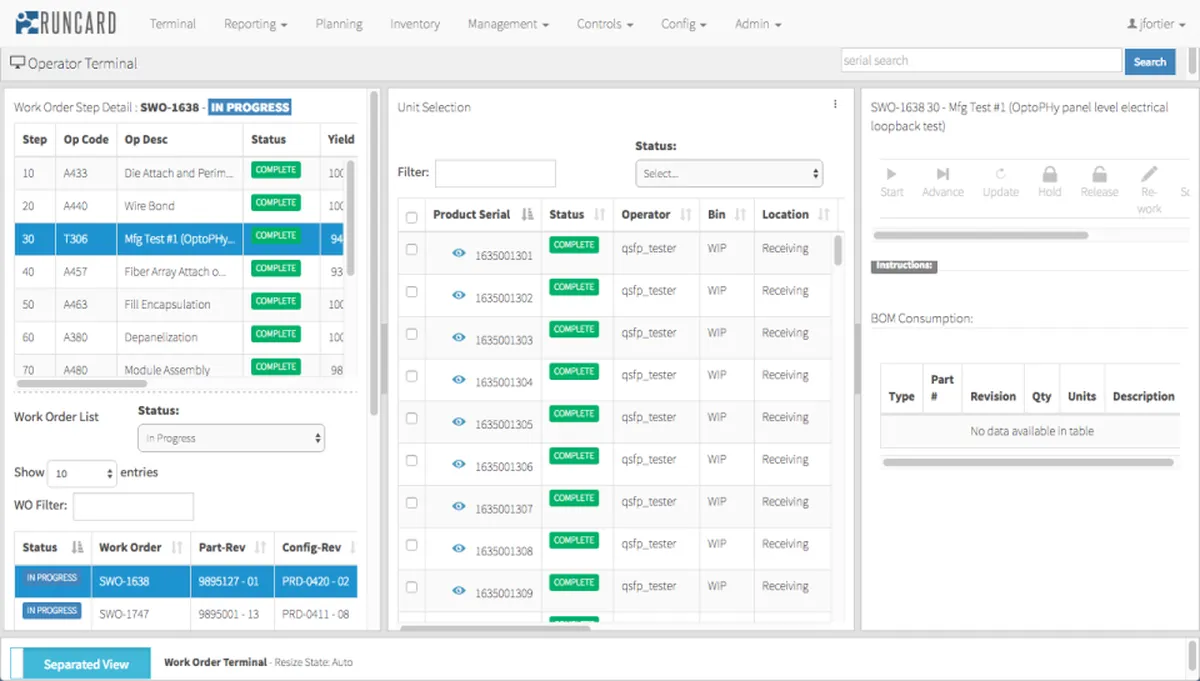Viewport: 1200px width, 681px height.
Task: Click the Advance step-forward icon
Action: (x=943, y=174)
